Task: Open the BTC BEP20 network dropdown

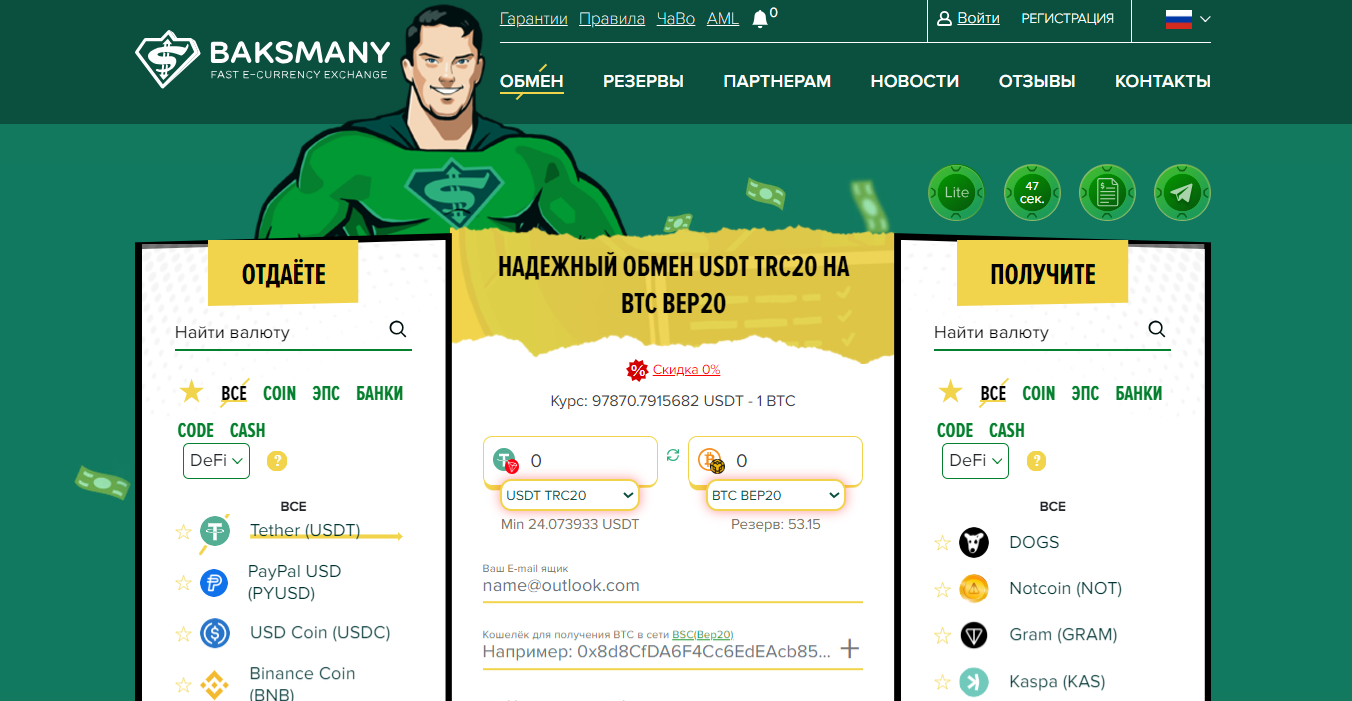Action: click(x=776, y=495)
